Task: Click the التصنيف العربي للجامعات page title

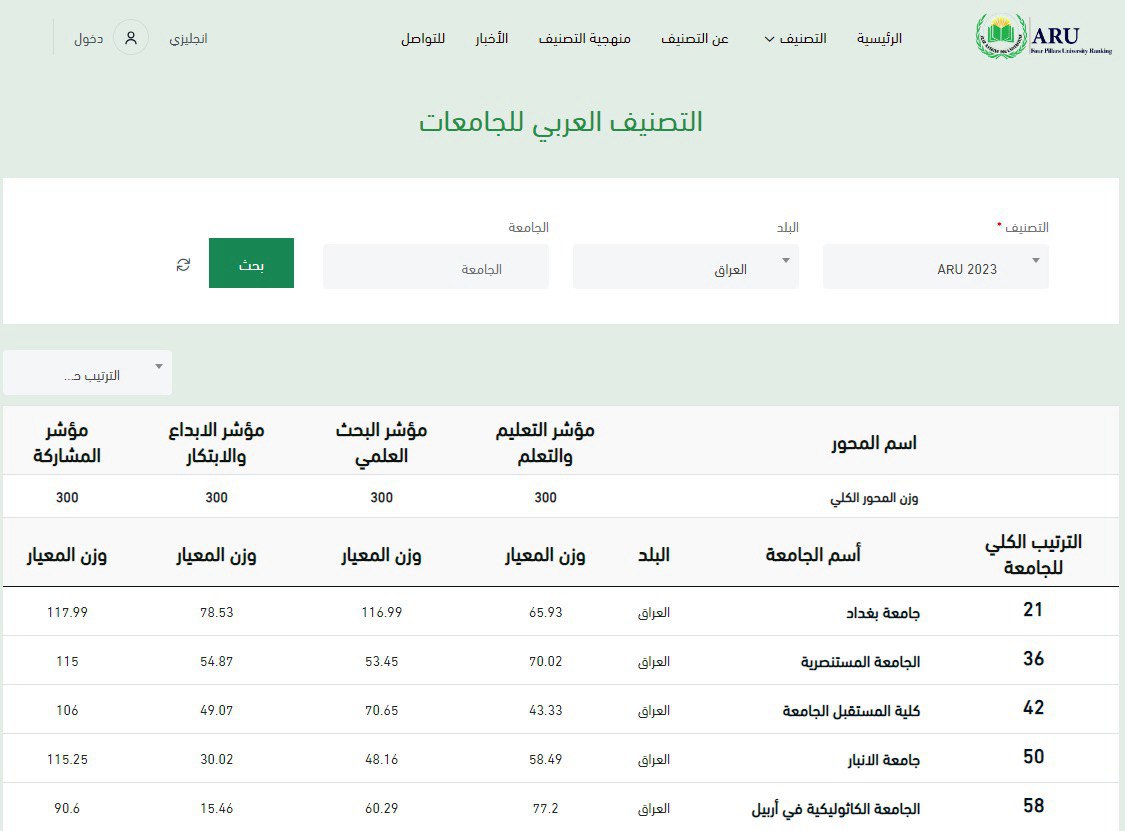Action: coord(561,122)
